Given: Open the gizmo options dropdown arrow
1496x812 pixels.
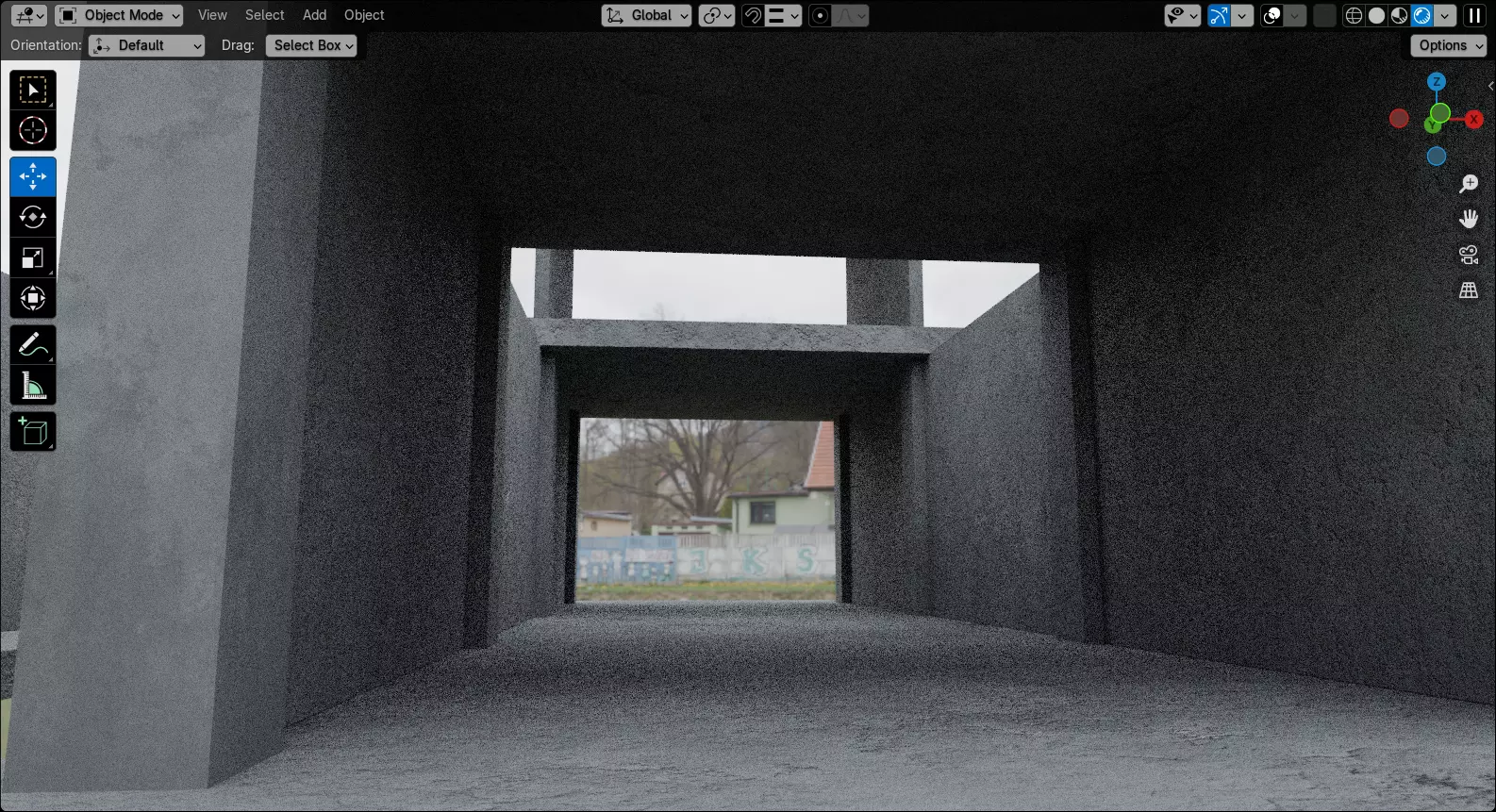Looking at the screenshot, I should 1243,15.
